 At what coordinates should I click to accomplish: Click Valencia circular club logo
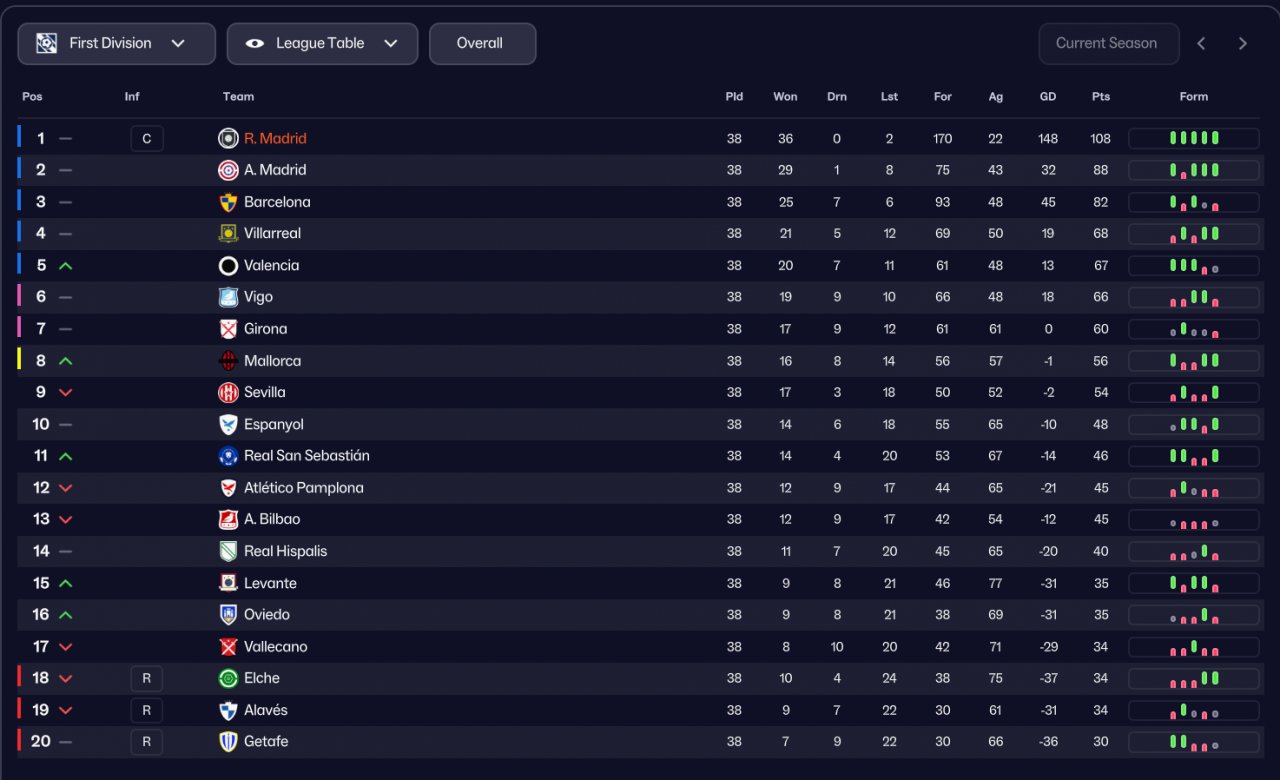[x=228, y=266]
